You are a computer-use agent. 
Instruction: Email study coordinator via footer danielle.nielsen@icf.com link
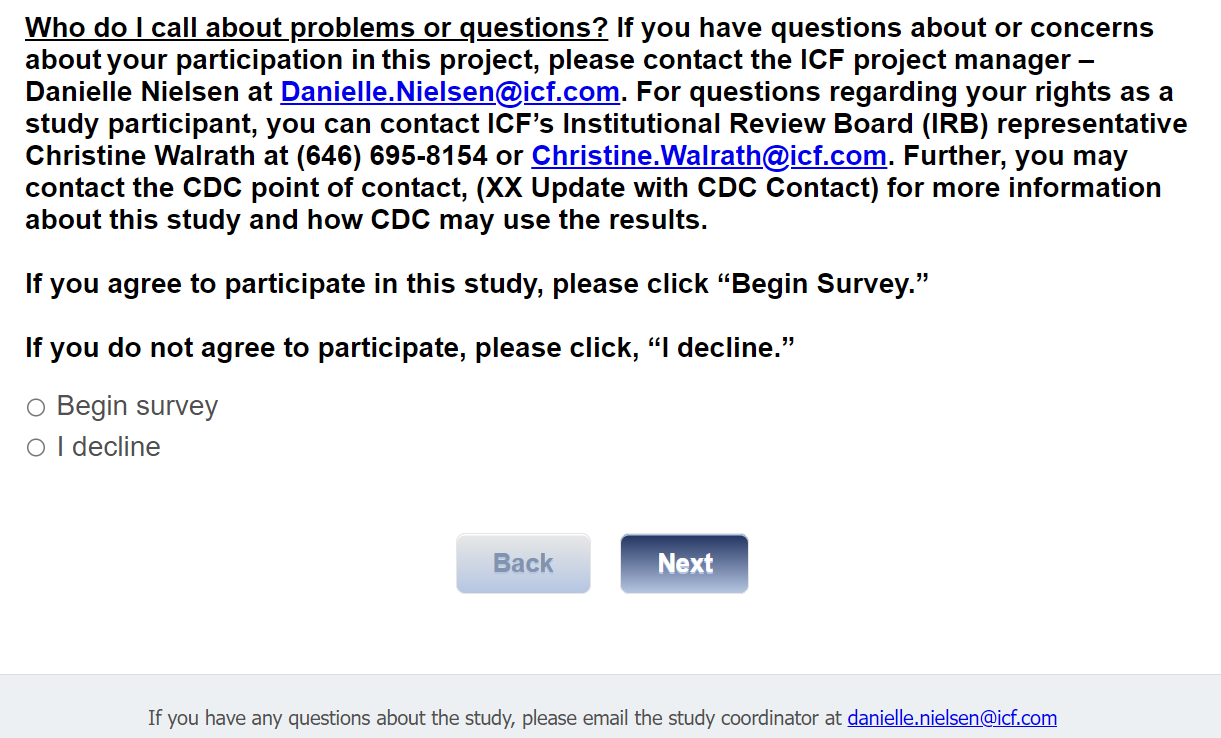[x=952, y=718]
